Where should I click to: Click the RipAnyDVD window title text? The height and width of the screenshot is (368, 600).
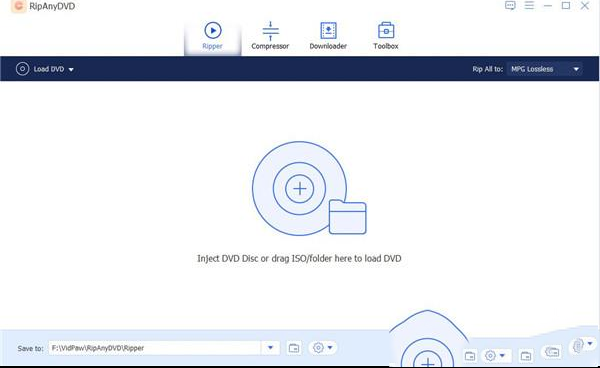click(52, 7)
